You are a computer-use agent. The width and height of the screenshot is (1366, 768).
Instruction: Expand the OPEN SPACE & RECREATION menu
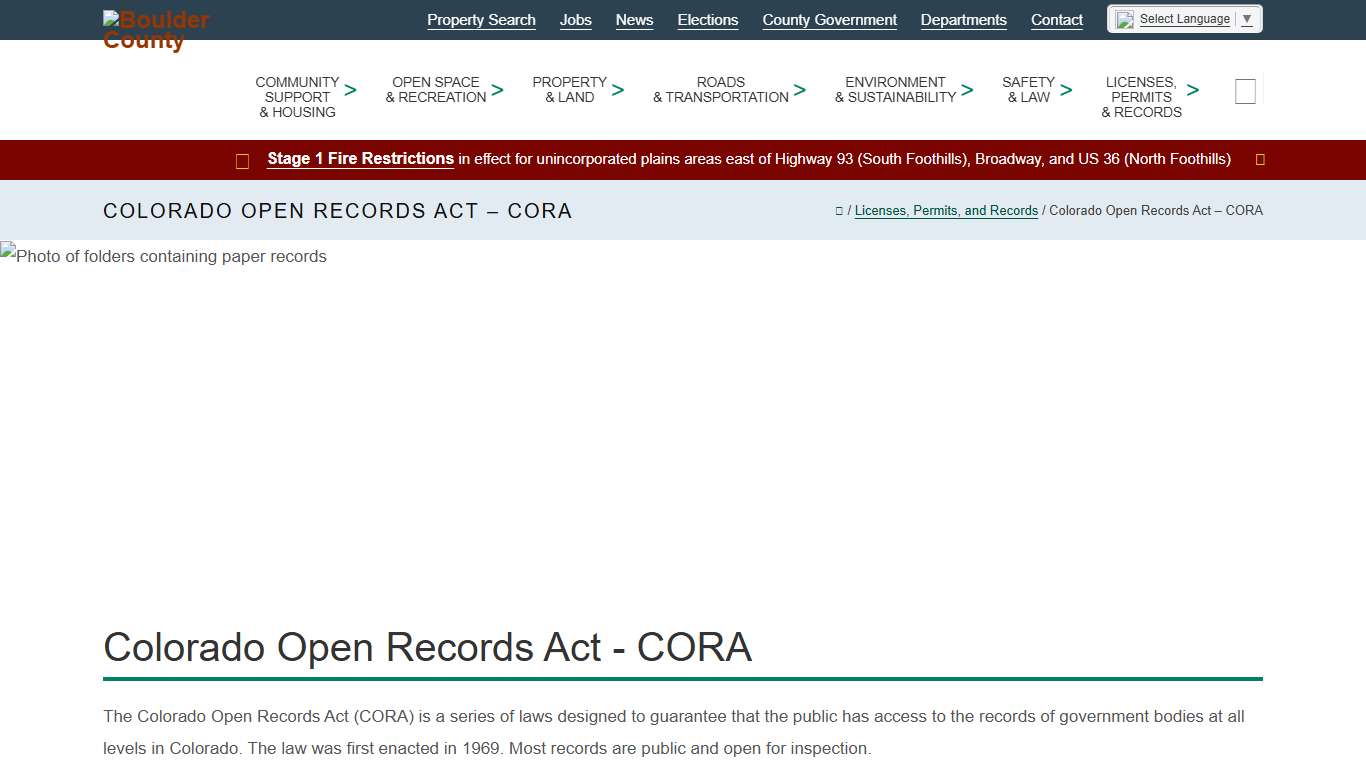pyautogui.click(x=436, y=90)
